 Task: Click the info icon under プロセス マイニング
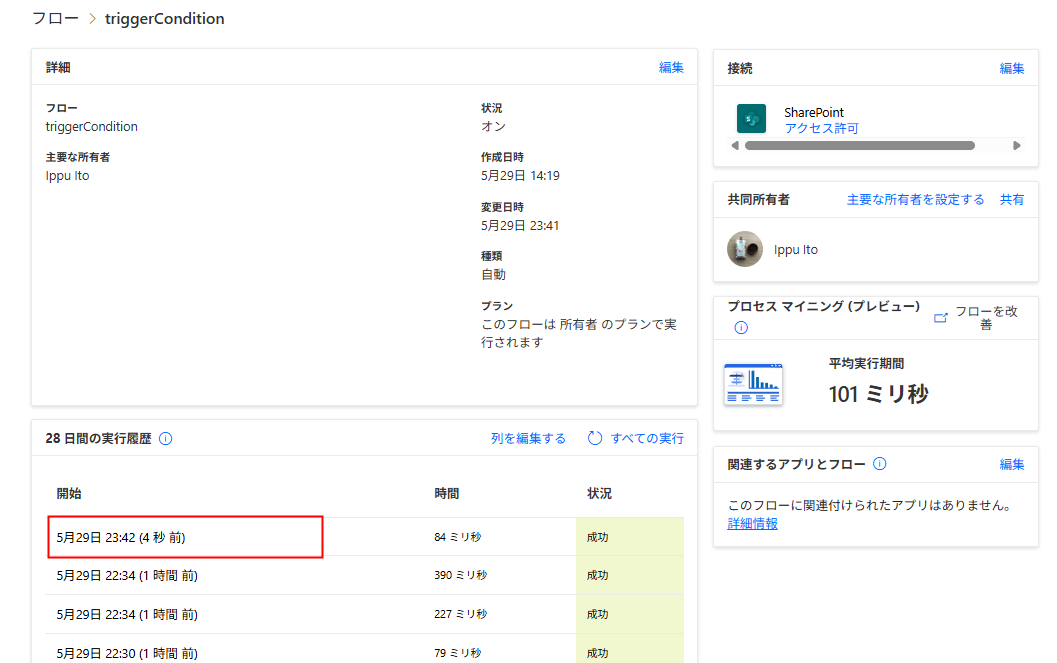tap(741, 327)
